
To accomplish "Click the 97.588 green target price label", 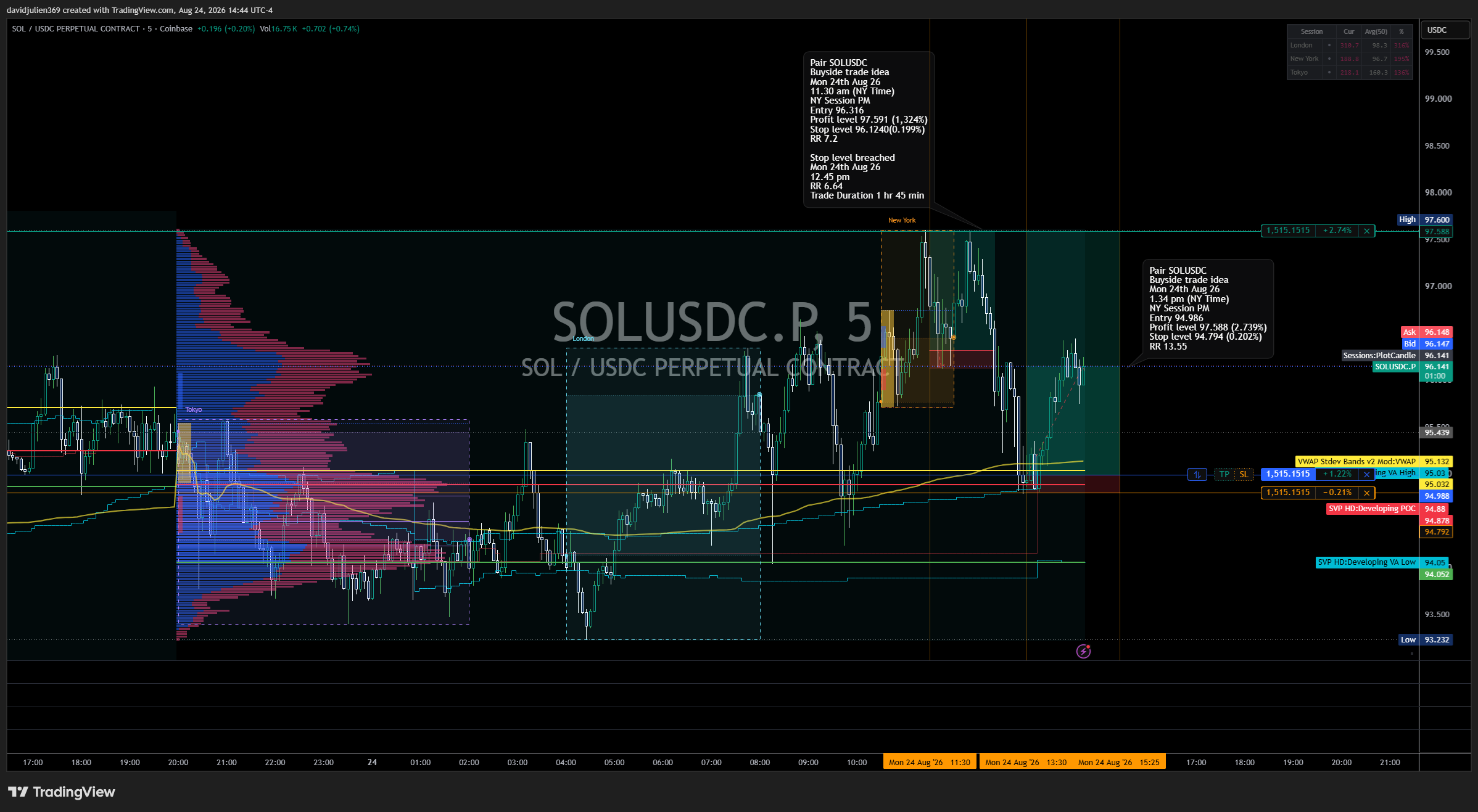I will point(1437,232).
